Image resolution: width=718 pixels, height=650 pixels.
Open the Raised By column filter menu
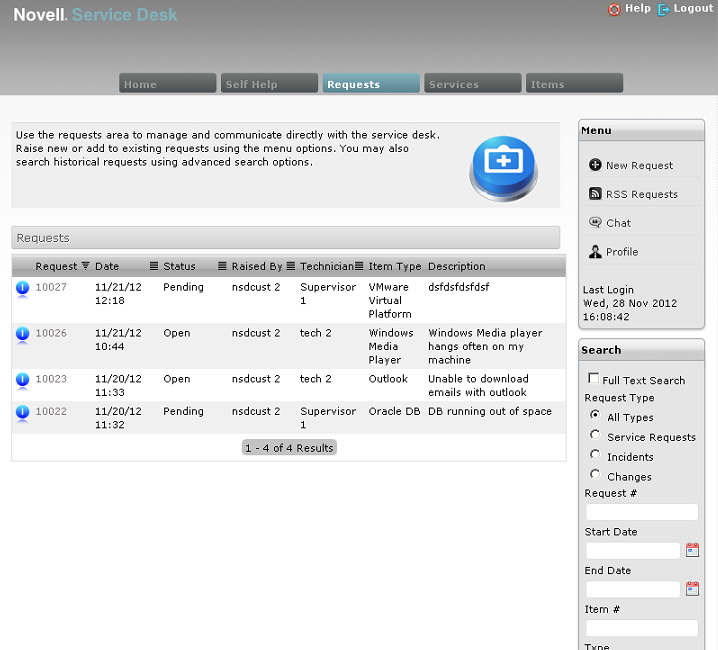(x=291, y=266)
